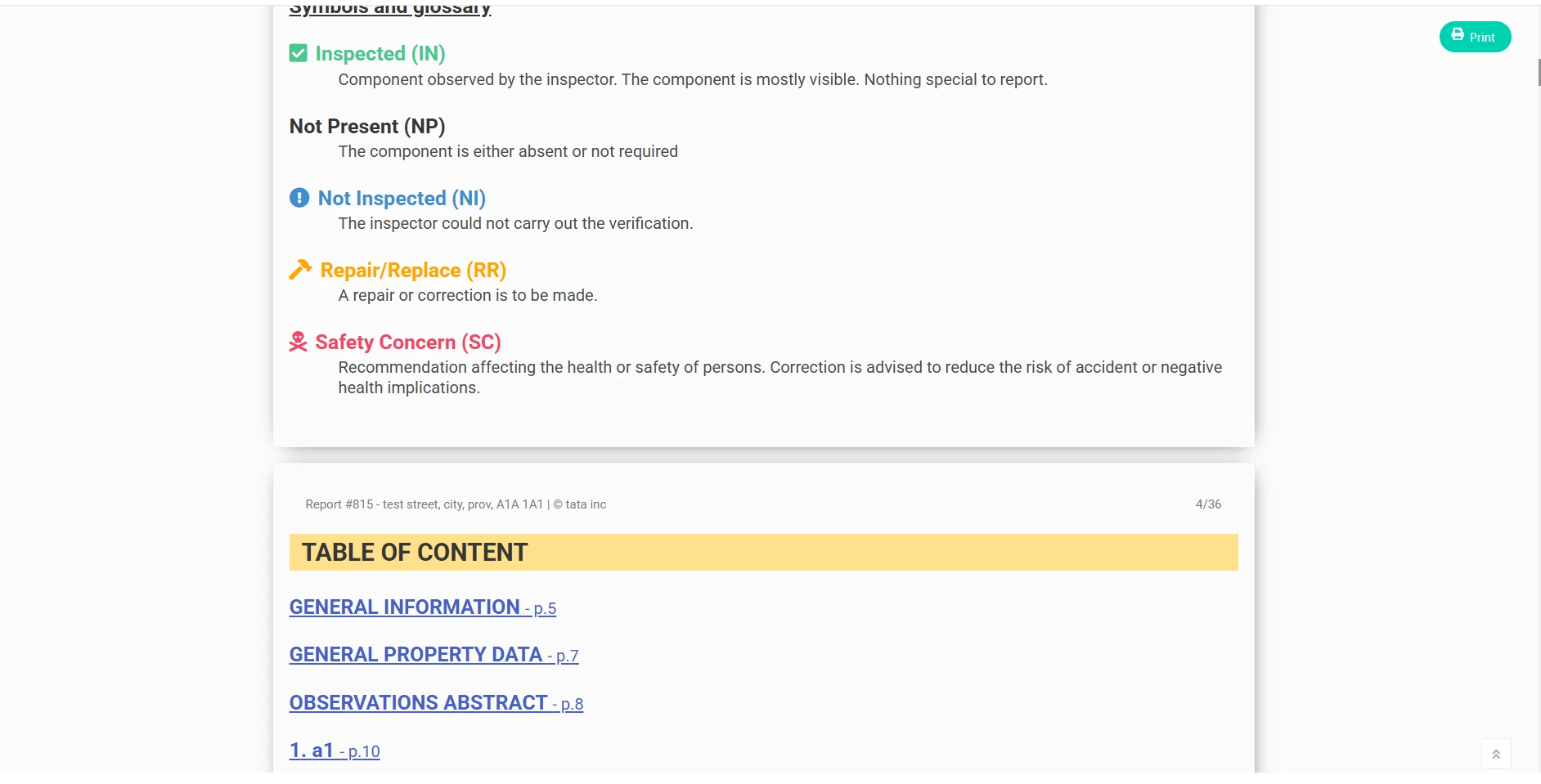Click the page number 4/36 indicator

point(1208,504)
